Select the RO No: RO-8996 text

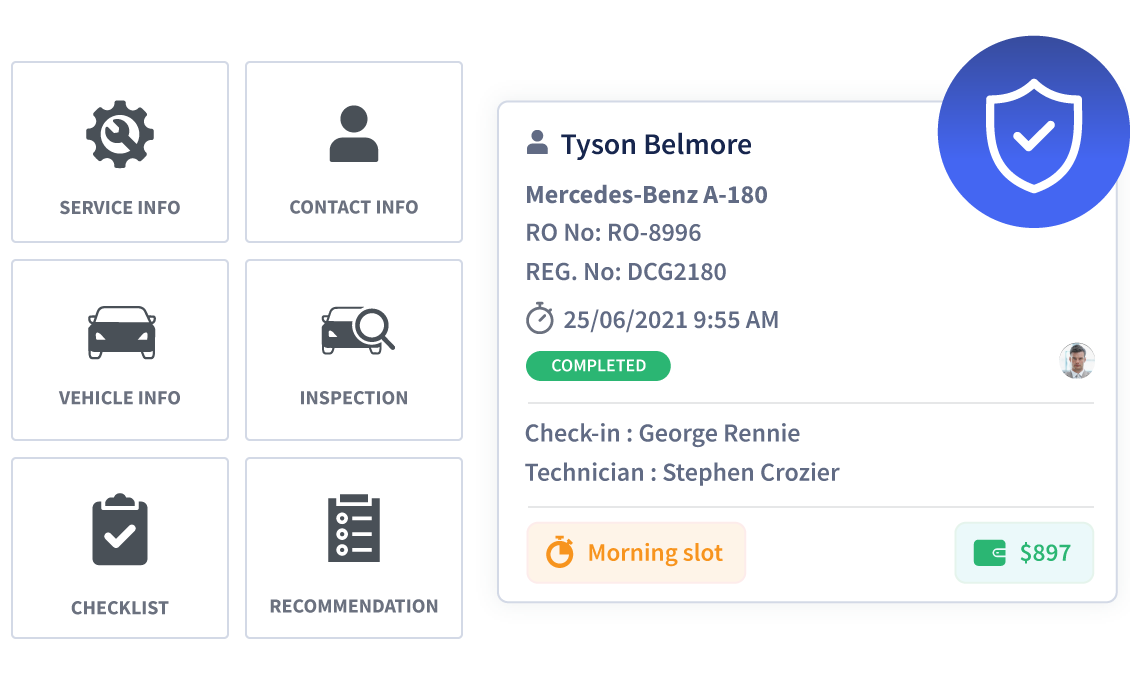(x=613, y=233)
